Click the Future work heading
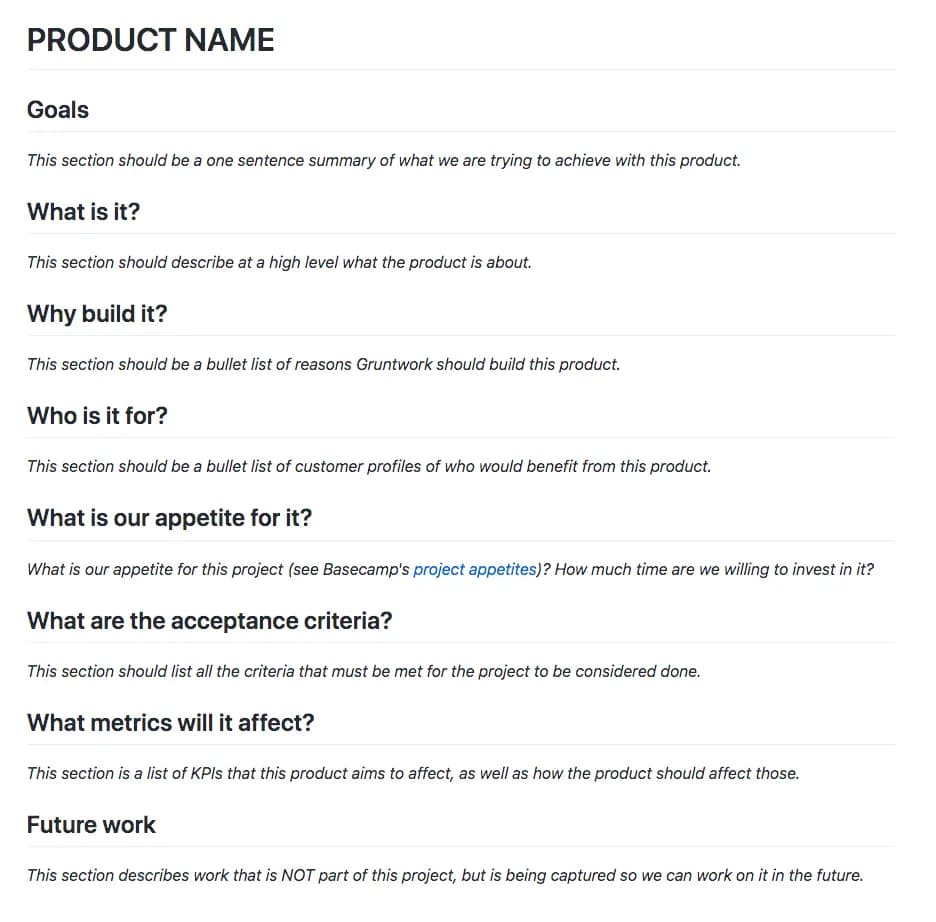Viewport: 936px width, 922px height. [91, 825]
